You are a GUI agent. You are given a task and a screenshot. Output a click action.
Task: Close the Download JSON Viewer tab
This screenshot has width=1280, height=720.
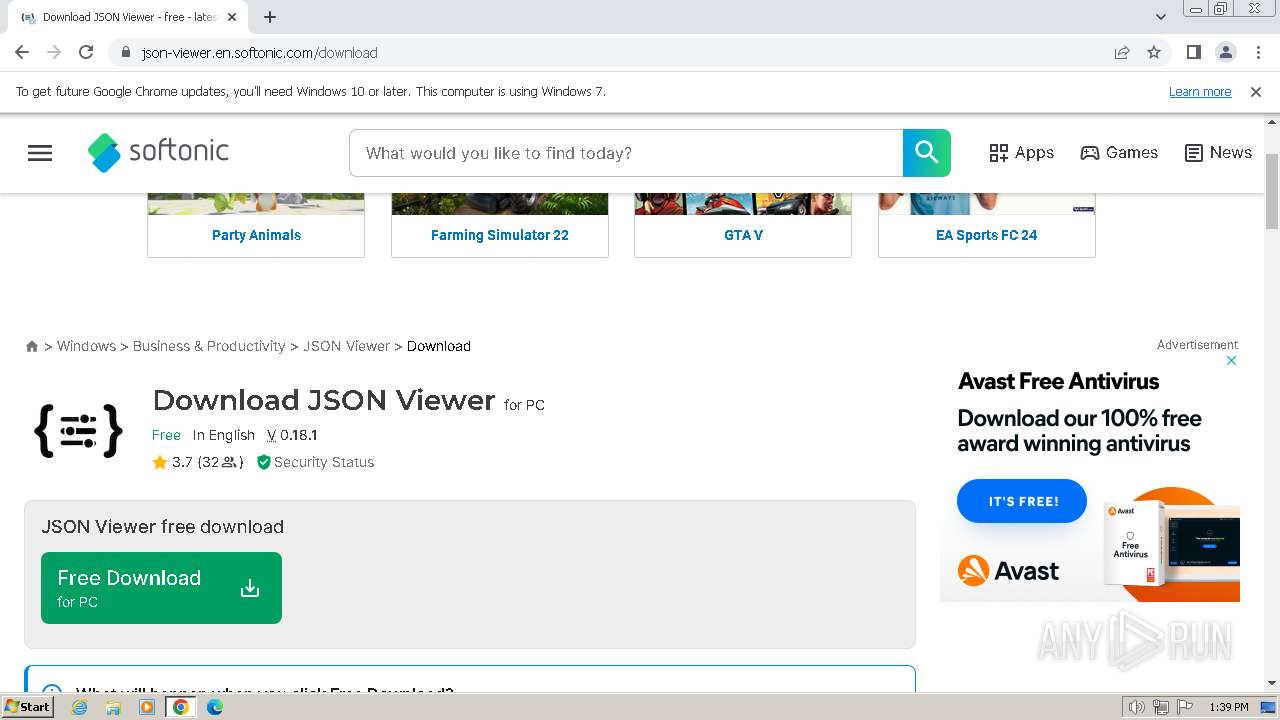click(x=232, y=17)
